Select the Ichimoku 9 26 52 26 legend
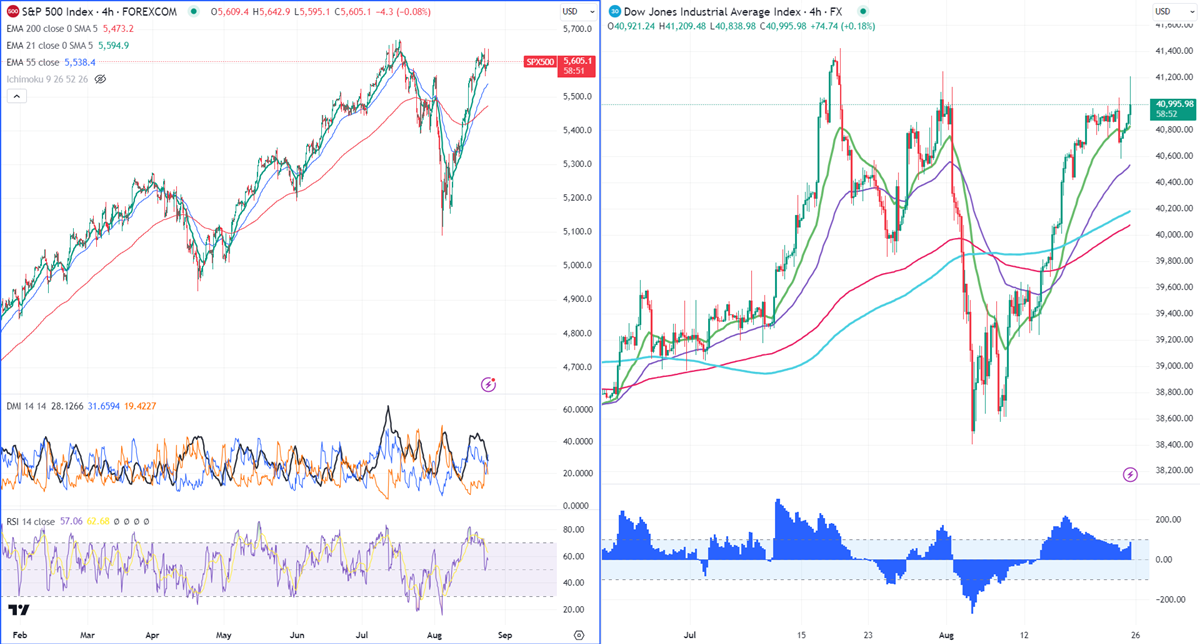Viewport: 1200px width, 644px height. coord(46,78)
